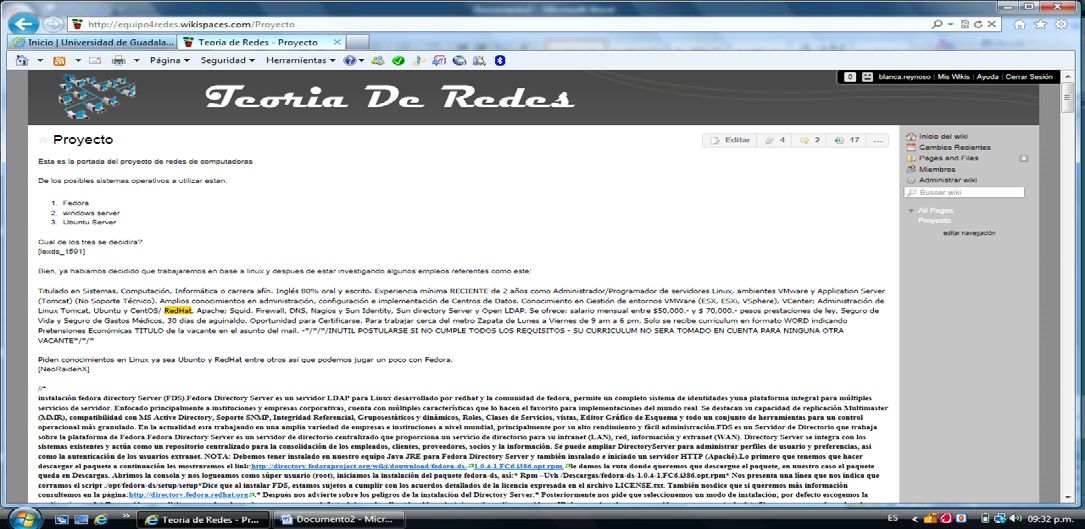Screen dimensions: 1085x529
Task: Open Pages and Files
Action: click(x=949, y=158)
